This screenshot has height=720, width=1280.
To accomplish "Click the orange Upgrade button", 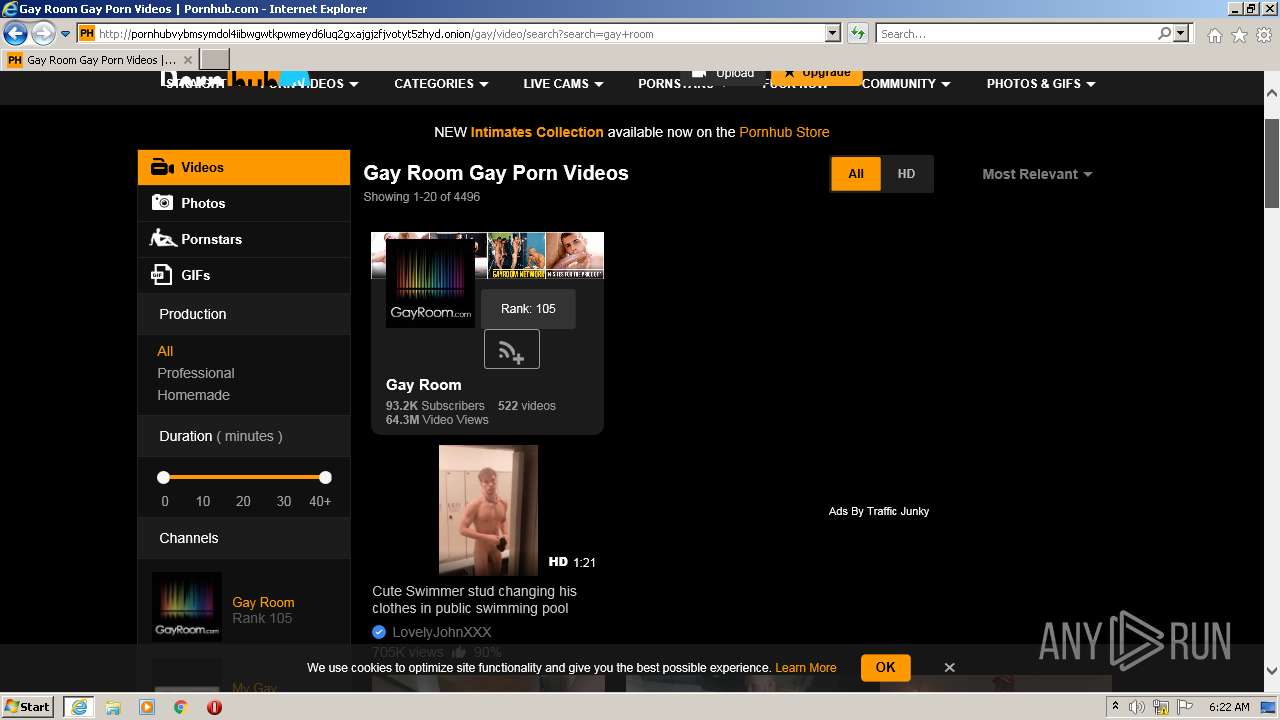I will (816, 74).
